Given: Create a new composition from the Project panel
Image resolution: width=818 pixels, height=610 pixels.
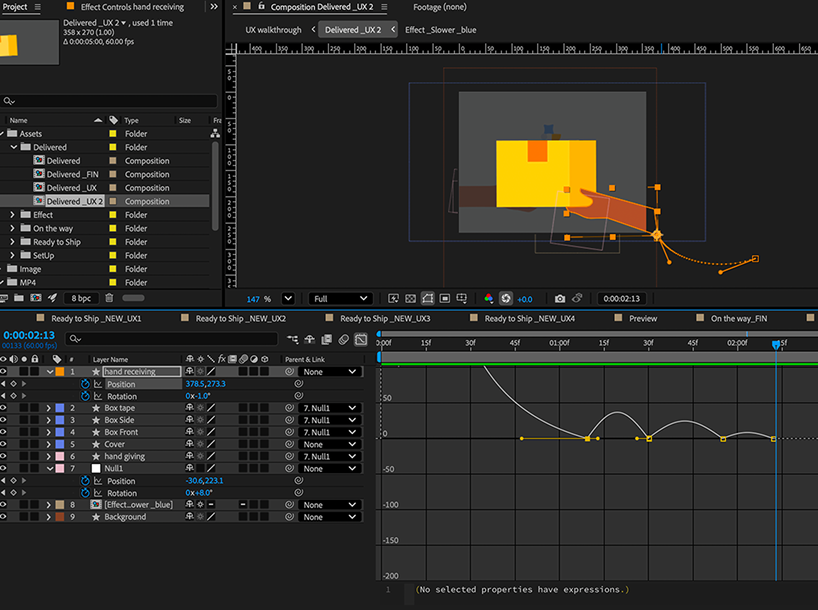Looking at the screenshot, I should click(35, 298).
